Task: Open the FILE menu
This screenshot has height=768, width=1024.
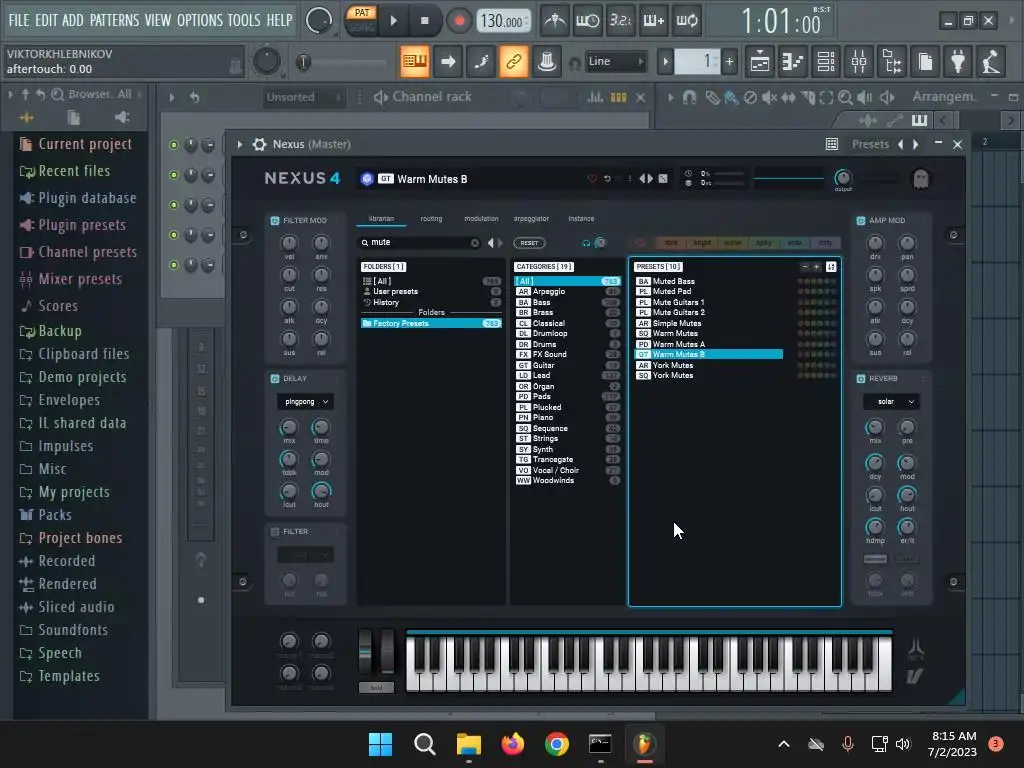Action: [18, 20]
